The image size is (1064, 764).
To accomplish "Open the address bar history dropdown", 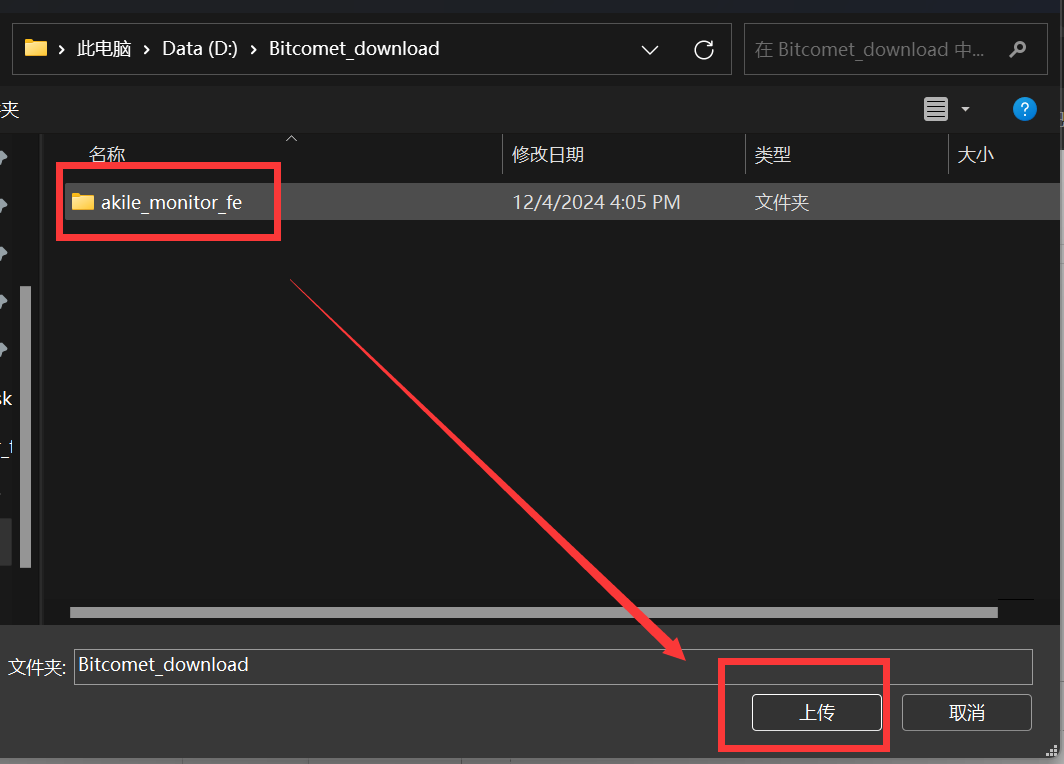I will pyautogui.click(x=650, y=49).
